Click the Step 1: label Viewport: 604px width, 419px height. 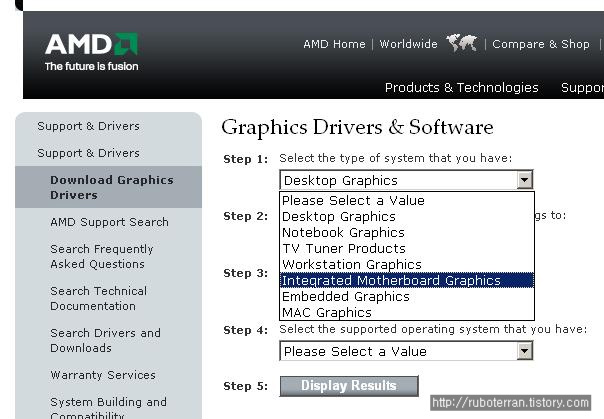[x=245, y=159]
